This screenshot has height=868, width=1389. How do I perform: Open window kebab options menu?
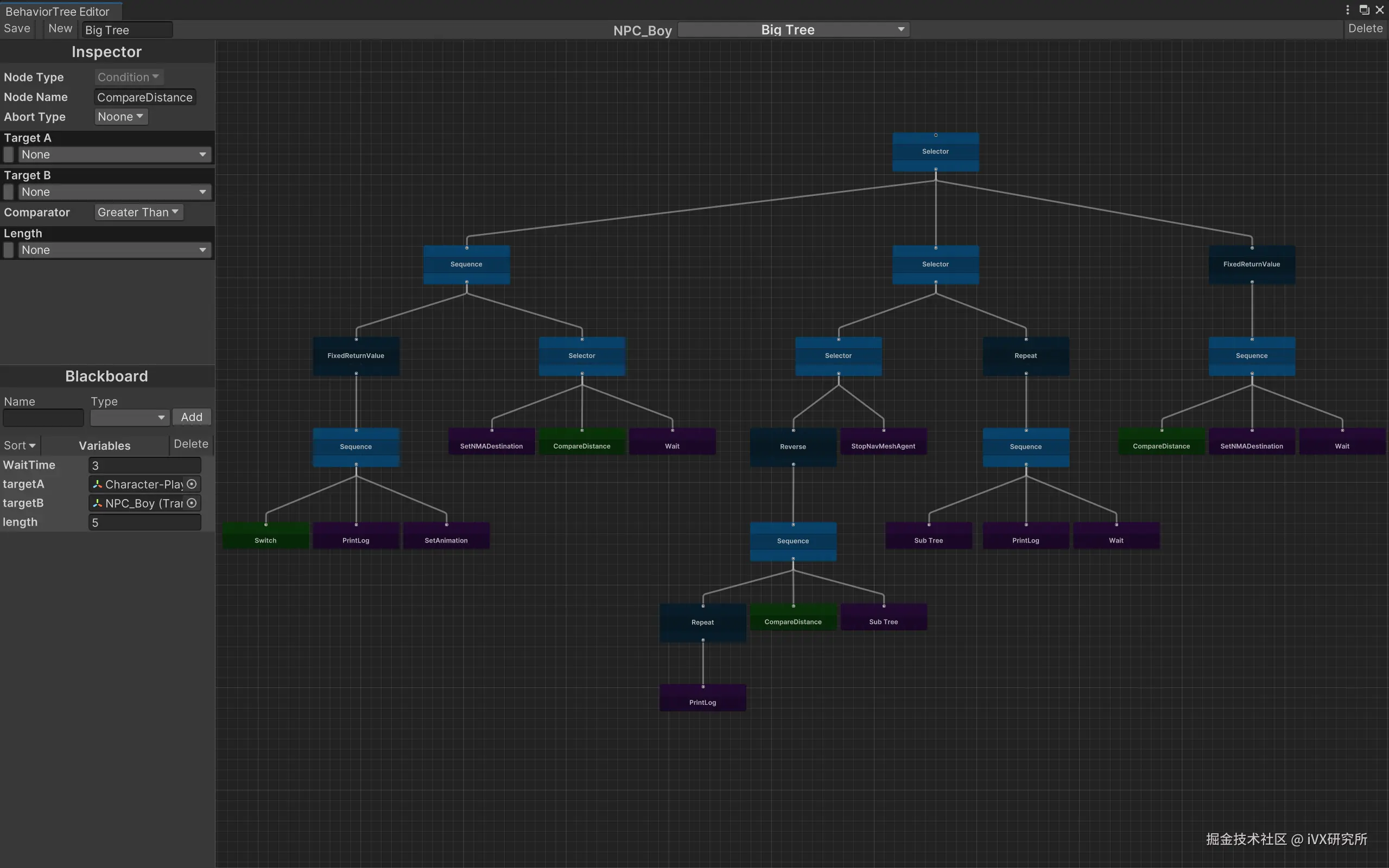coord(1347,10)
